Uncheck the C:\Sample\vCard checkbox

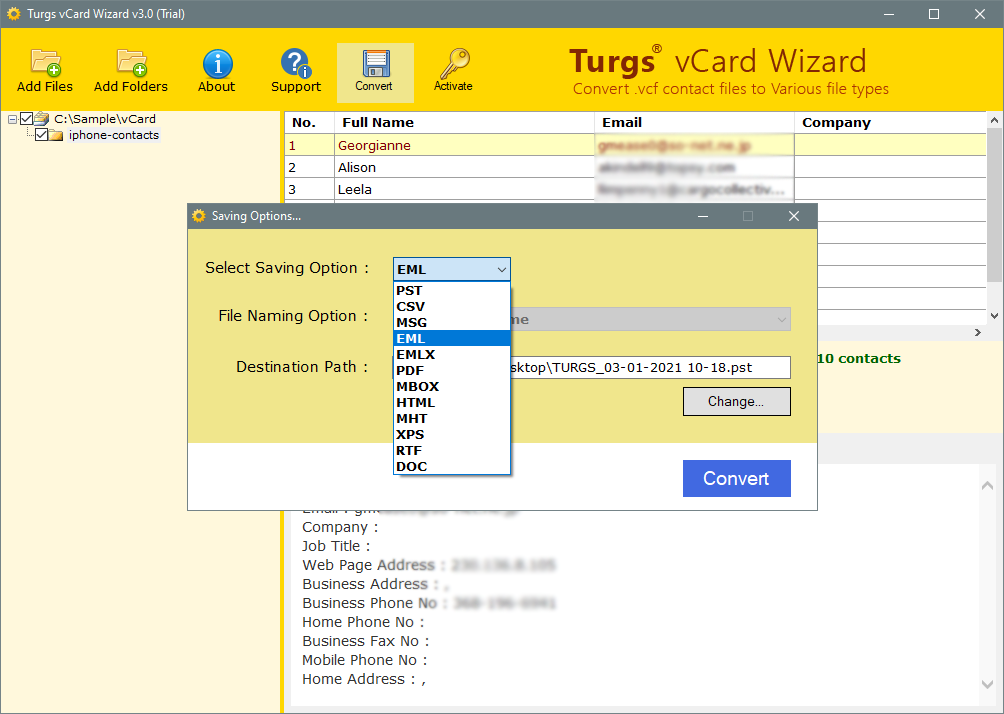coord(26,118)
